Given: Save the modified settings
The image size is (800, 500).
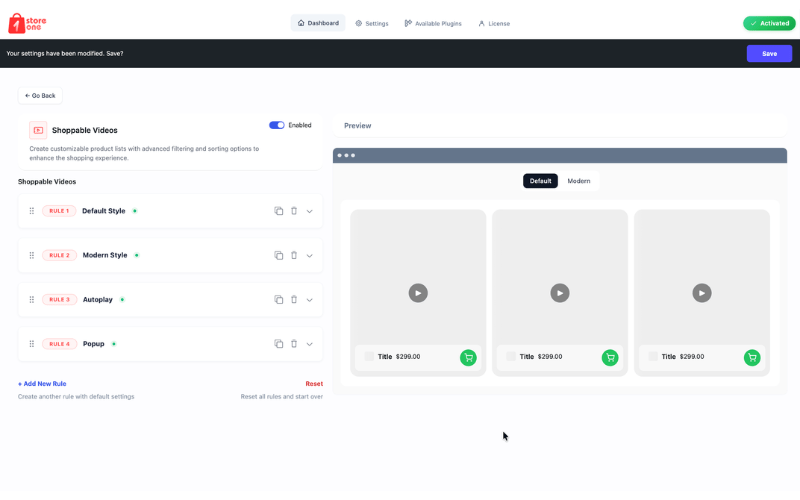Looking at the screenshot, I should 769,54.
